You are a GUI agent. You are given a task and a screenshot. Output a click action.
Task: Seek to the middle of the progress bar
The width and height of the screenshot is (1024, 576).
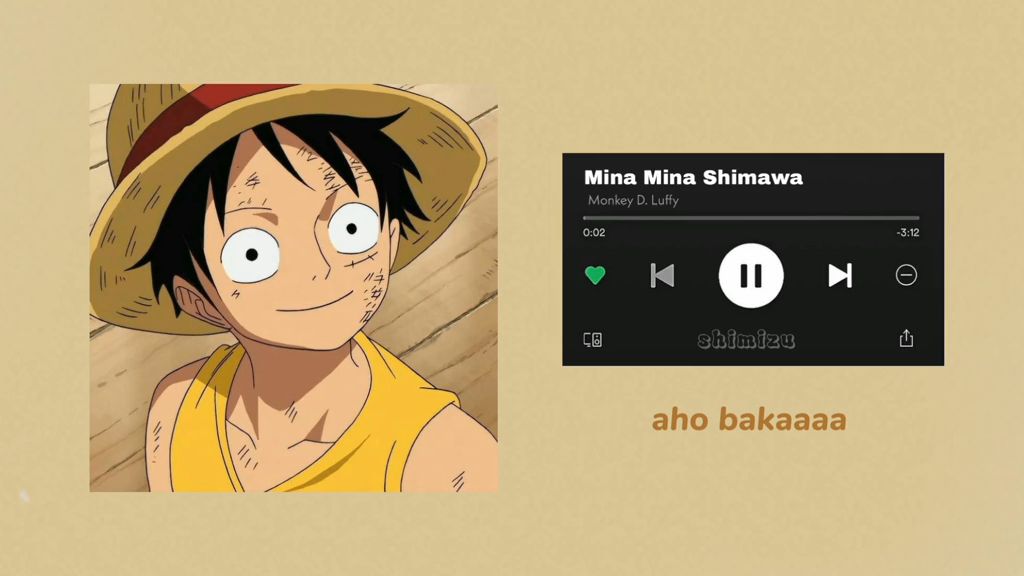click(751, 217)
